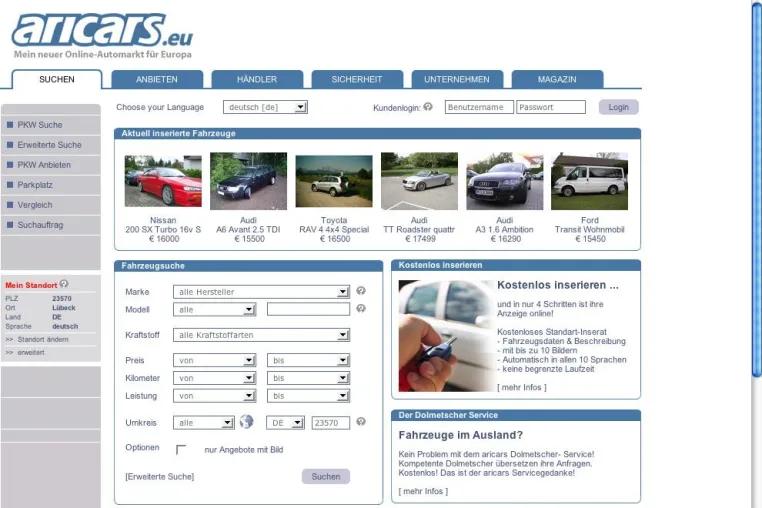Click the erweitert link under Mein Standort
The width and height of the screenshot is (762, 508).
pos(31,352)
